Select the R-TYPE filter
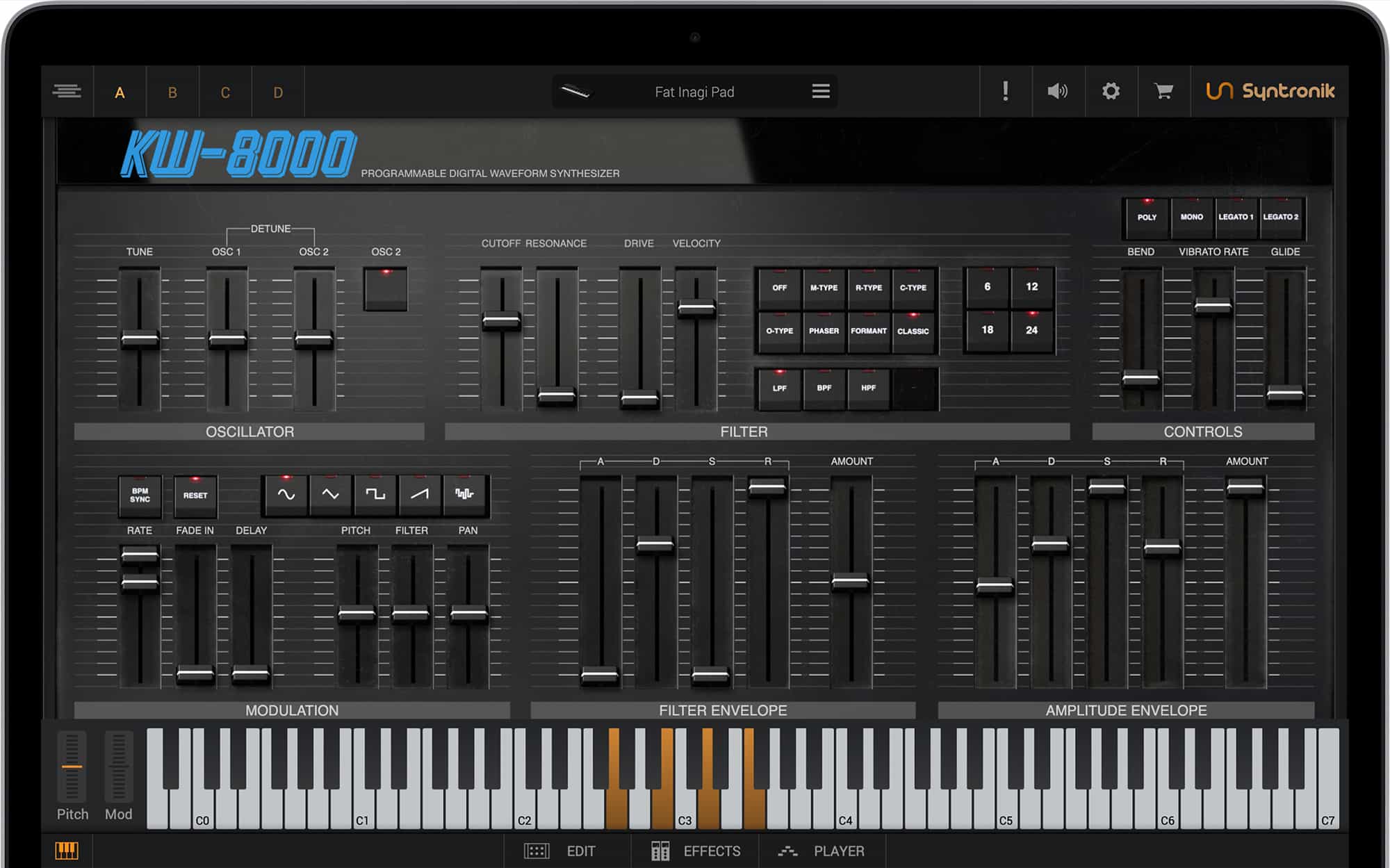The image size is (1390, 868). (868, 288)
